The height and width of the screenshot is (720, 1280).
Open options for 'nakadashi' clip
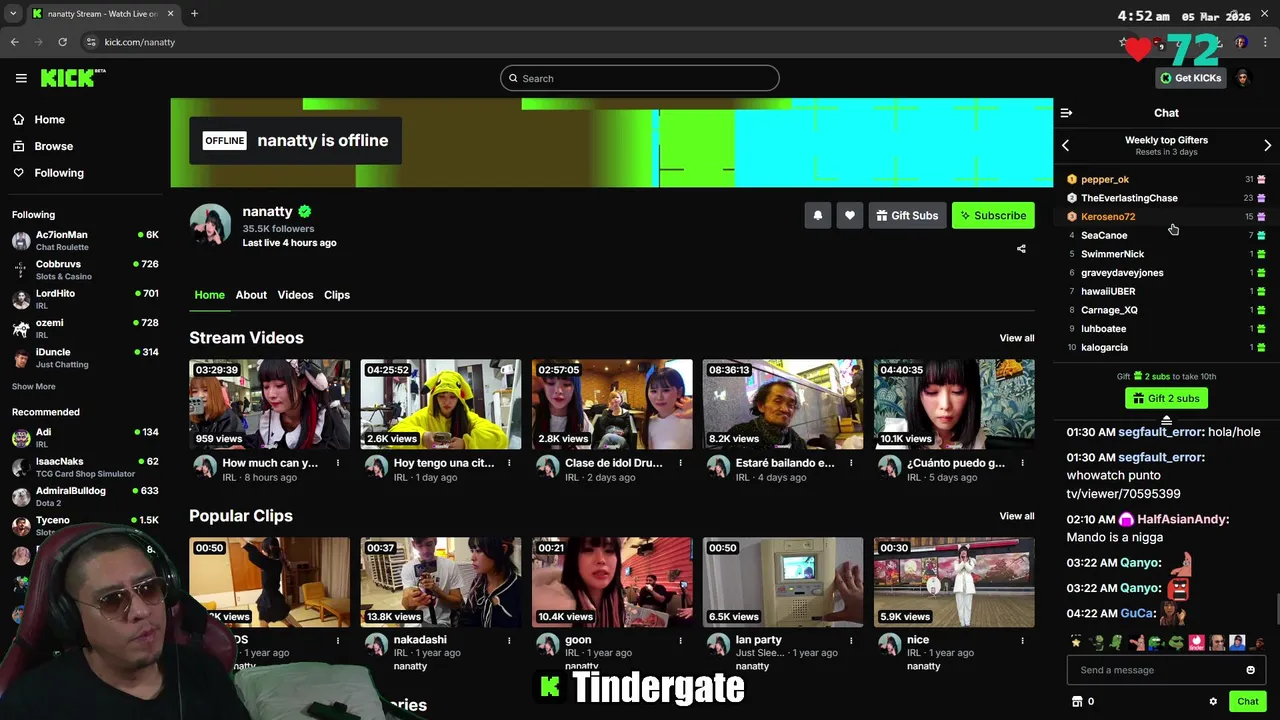(x=509, y=640)
